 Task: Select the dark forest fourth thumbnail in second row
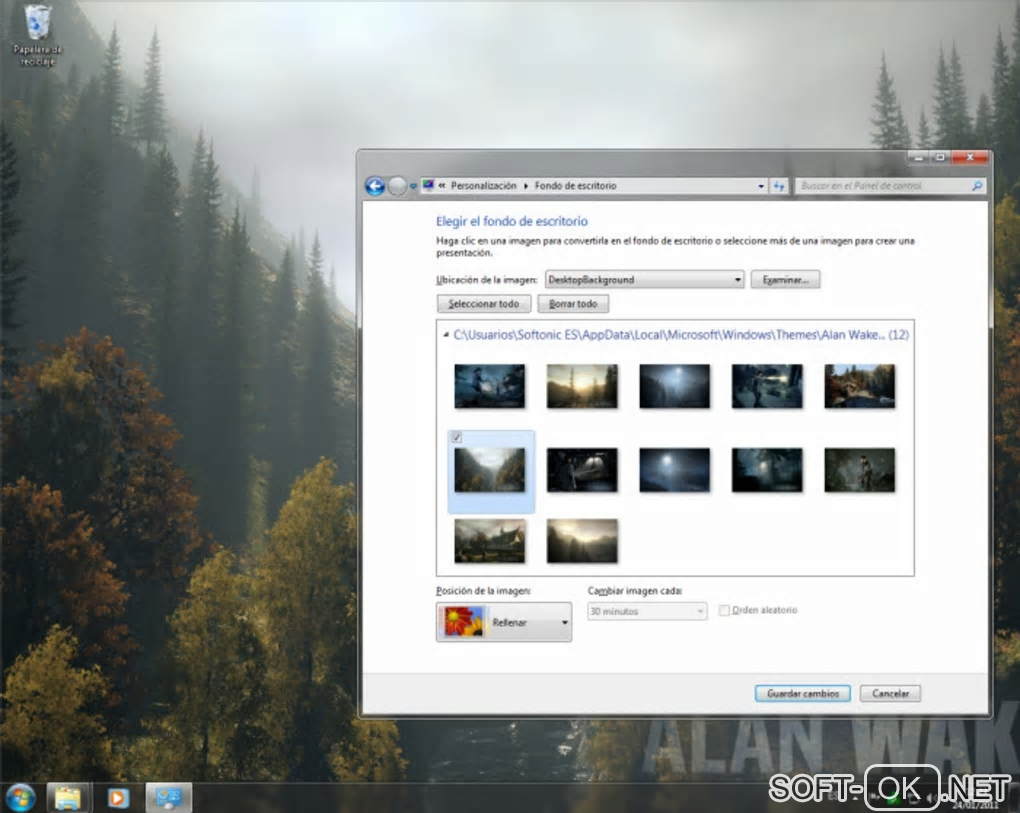767,470
